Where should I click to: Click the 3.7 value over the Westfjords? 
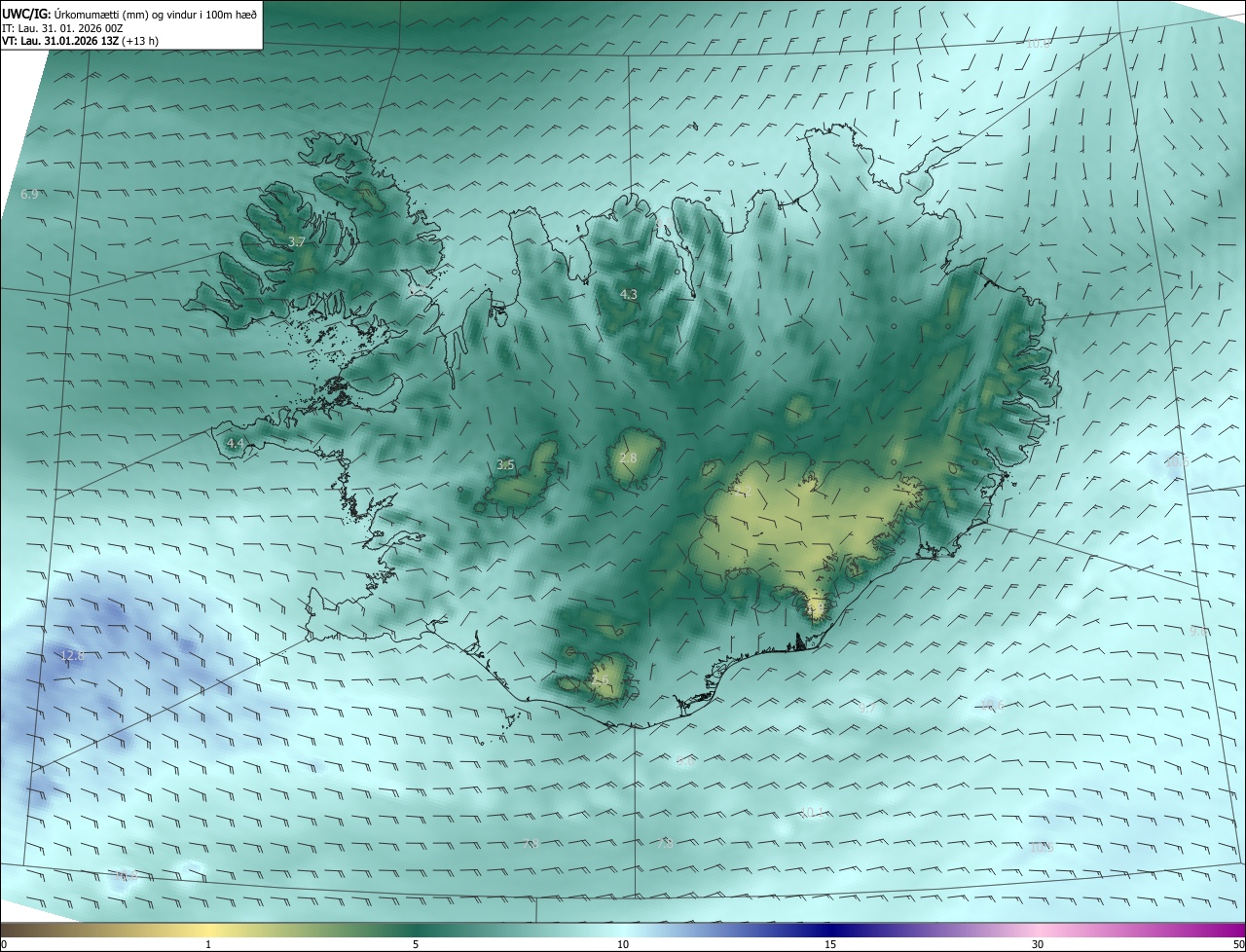(297, 241)
